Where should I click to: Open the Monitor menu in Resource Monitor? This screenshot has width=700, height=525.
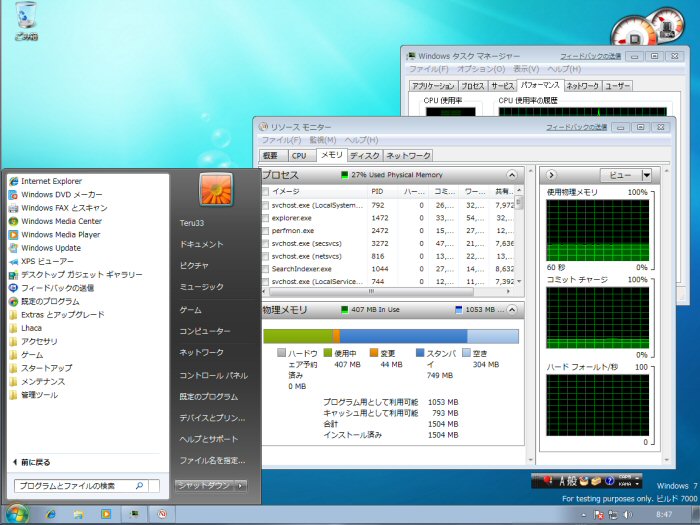323,140
